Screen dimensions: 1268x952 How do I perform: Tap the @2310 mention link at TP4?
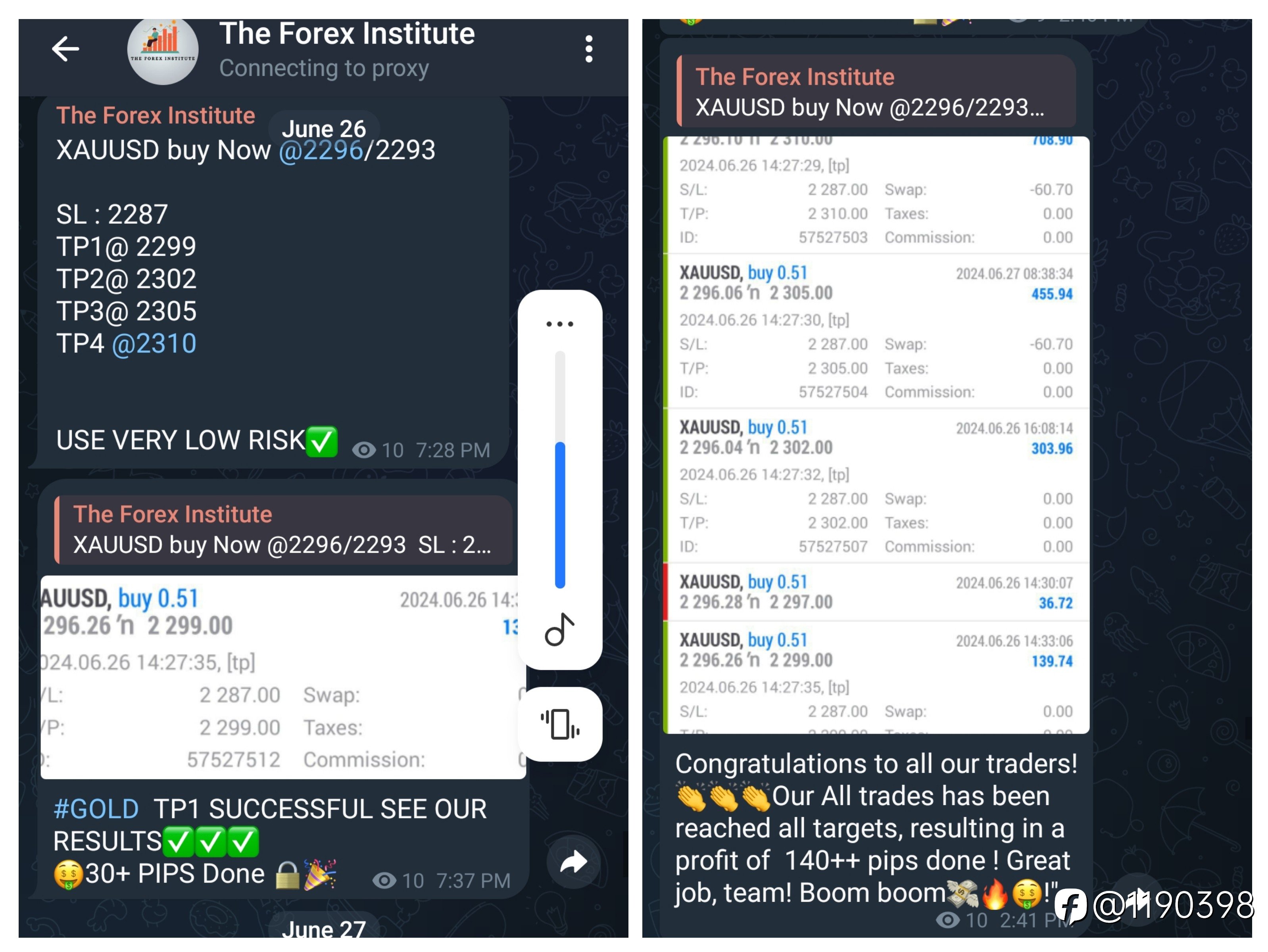click(x=154, y=344)
